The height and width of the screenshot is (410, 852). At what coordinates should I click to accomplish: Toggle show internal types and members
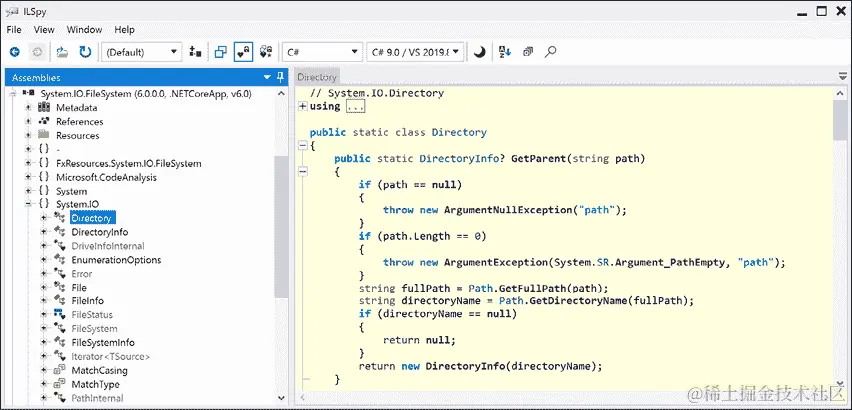243,52
